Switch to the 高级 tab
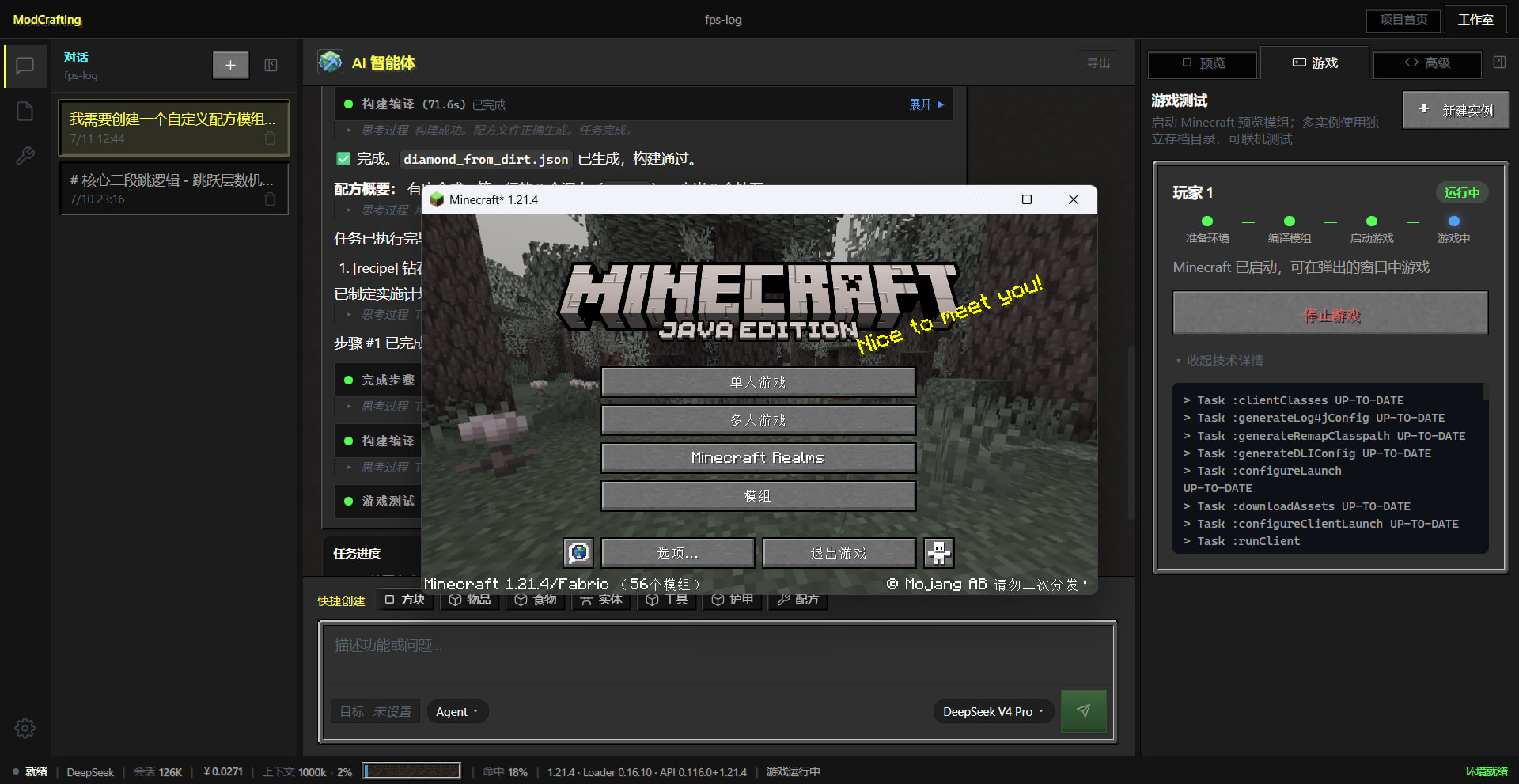 (1427, 63)
